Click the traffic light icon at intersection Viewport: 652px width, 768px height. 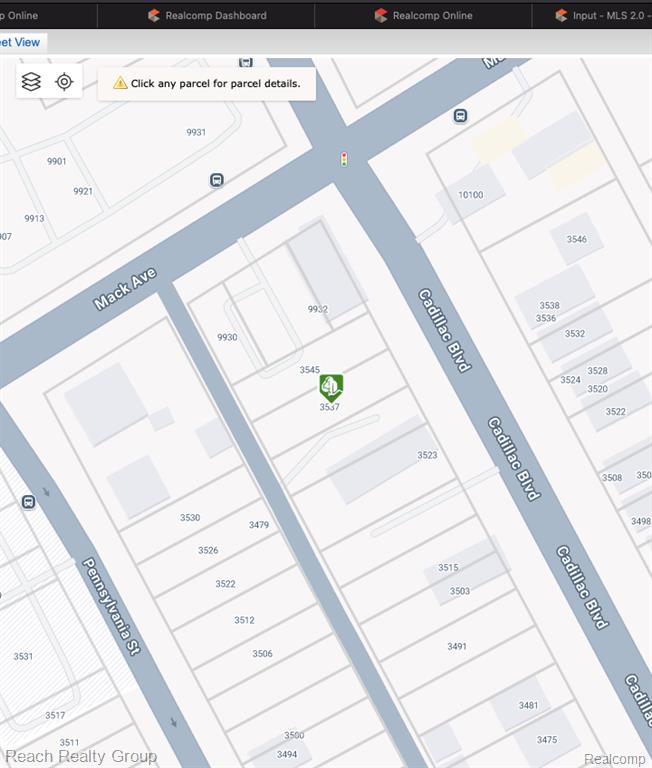click(x=344, y=159)
